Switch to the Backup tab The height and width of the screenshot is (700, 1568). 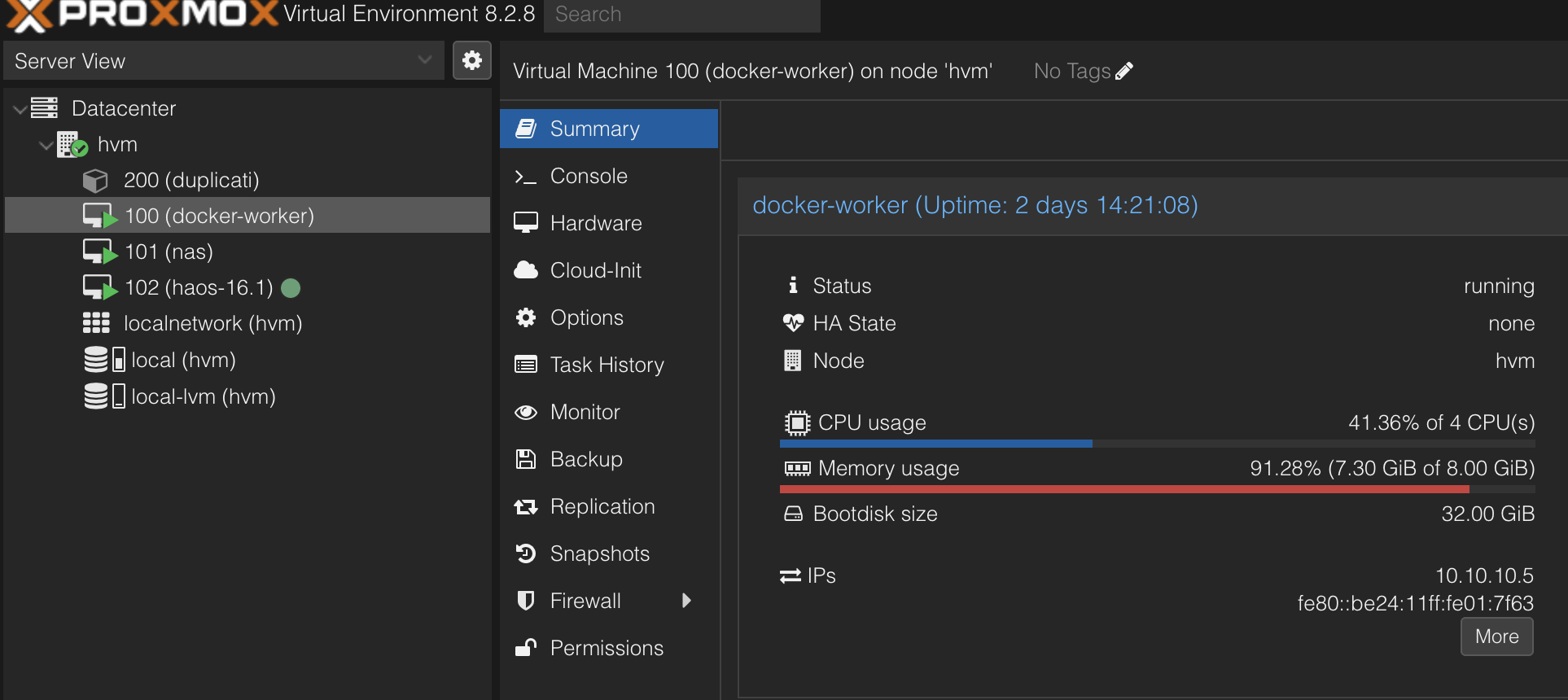(585, 459)
